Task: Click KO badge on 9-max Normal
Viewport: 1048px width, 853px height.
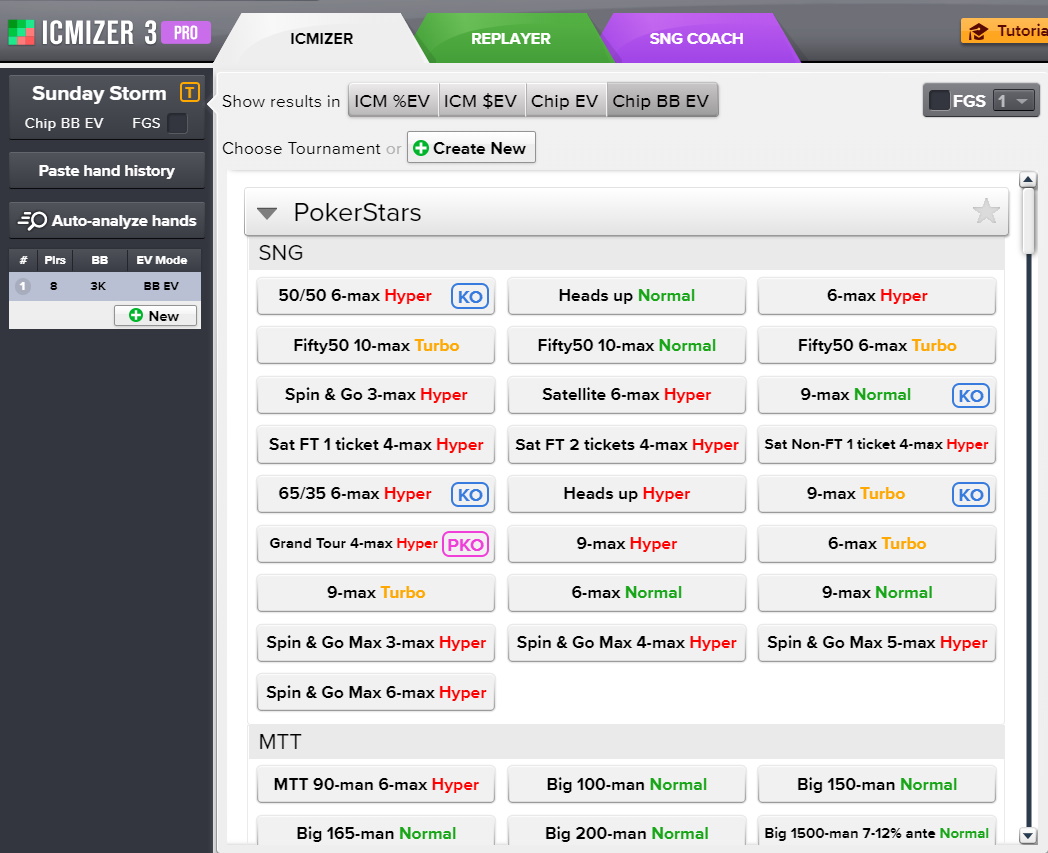Action: (970, 395)
